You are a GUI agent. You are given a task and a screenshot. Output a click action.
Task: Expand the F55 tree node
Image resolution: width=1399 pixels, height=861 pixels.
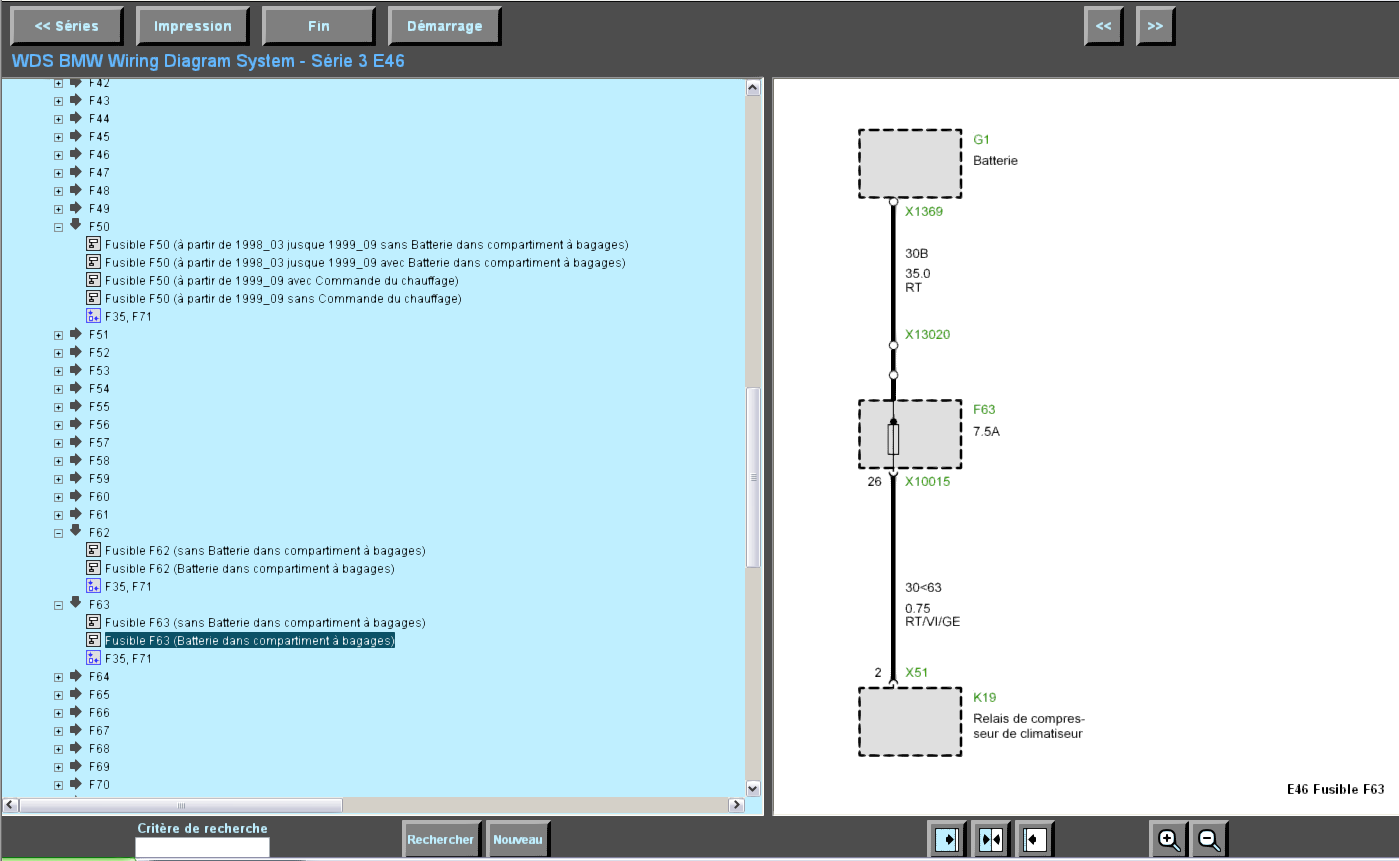click(58, 407)
